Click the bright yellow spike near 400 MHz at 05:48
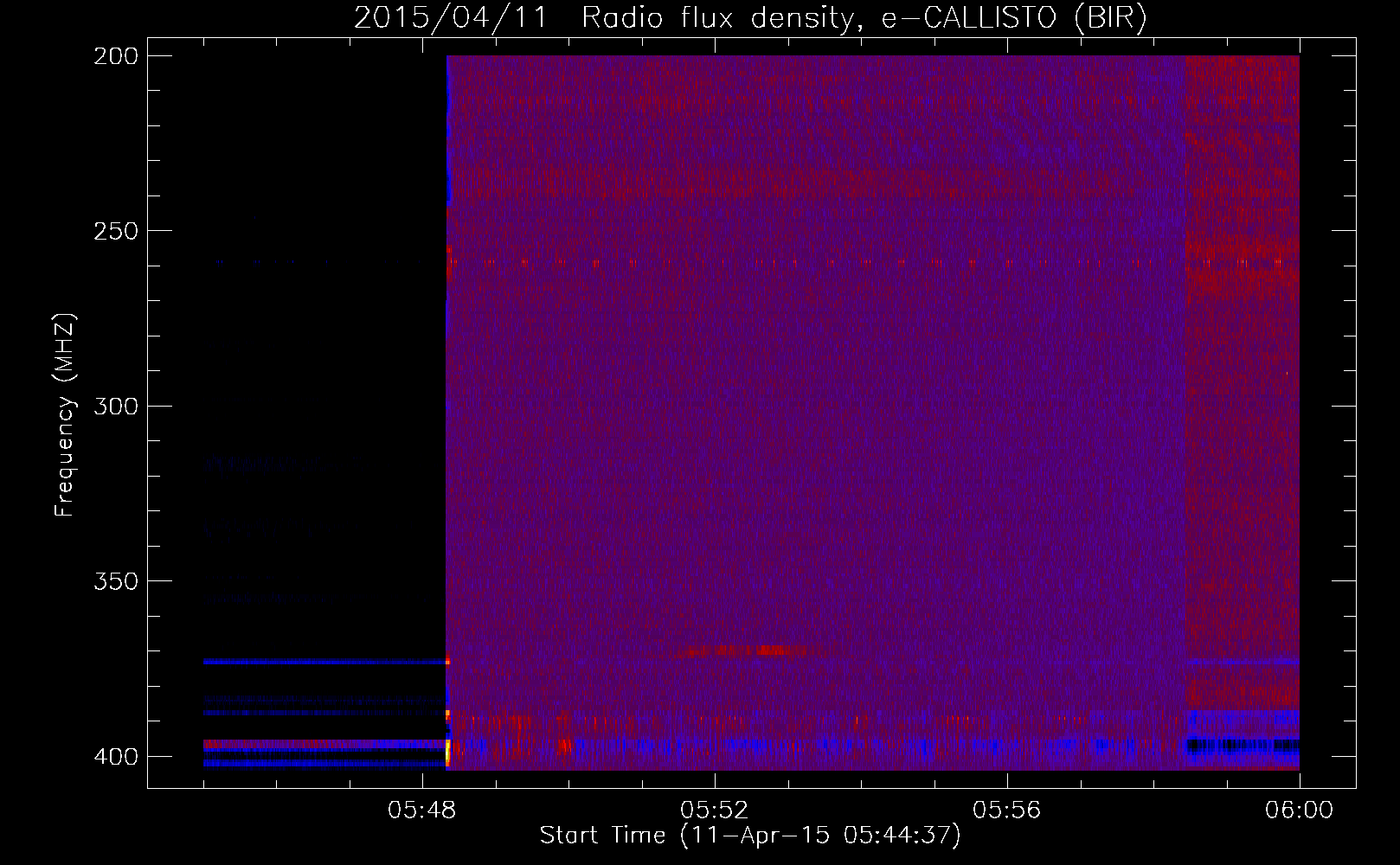This screenshot has height=865, width=1400. (447, 752)
